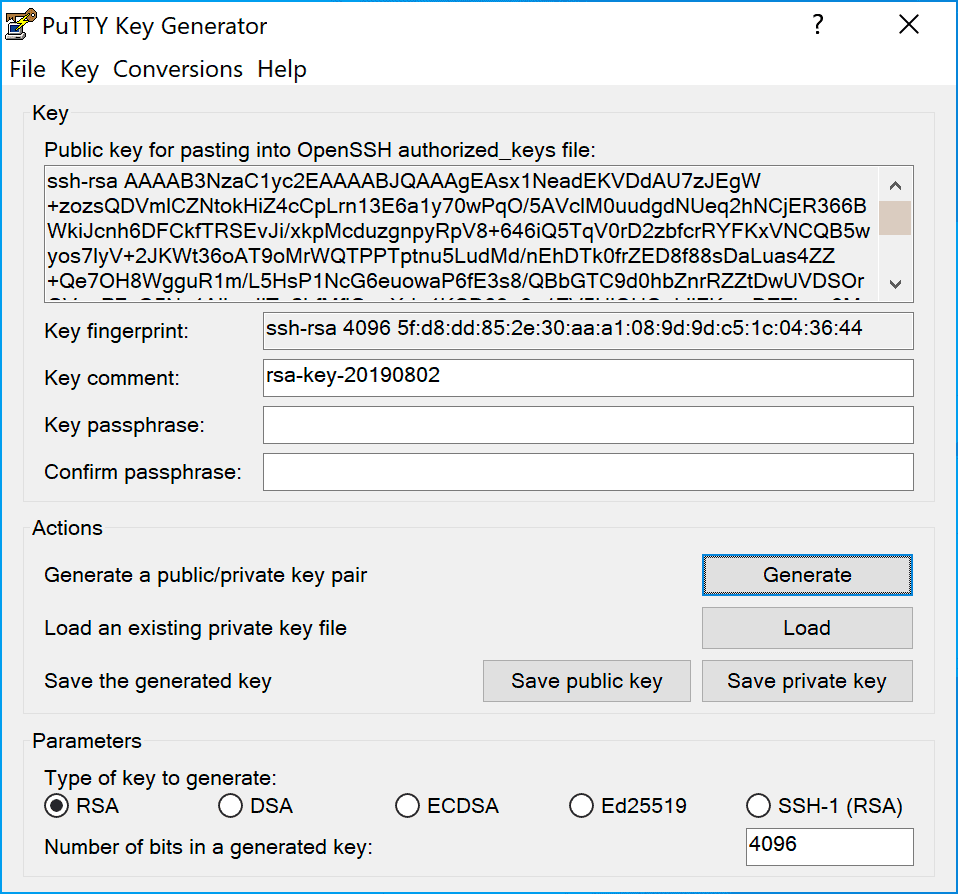This screenshot has width=958, height=894.
Task: Click the number of bits field showing 4096
Action: (x=829, y=846)
